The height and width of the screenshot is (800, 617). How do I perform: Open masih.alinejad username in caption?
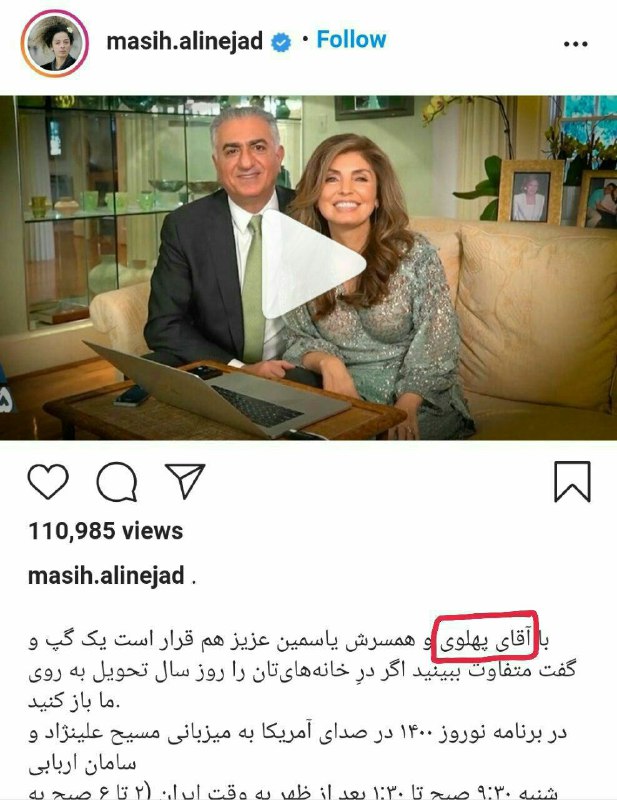point(106,576)
